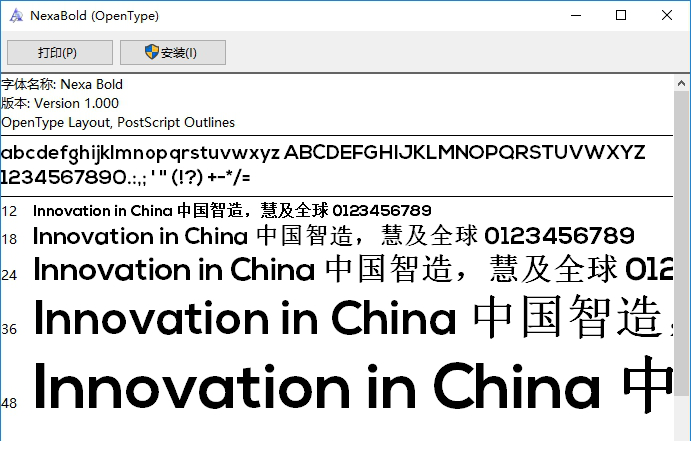Click the OpenType Layout, PostScript Outlines line
This screenshot has width=691, height=458.
[x=118, y=122]
